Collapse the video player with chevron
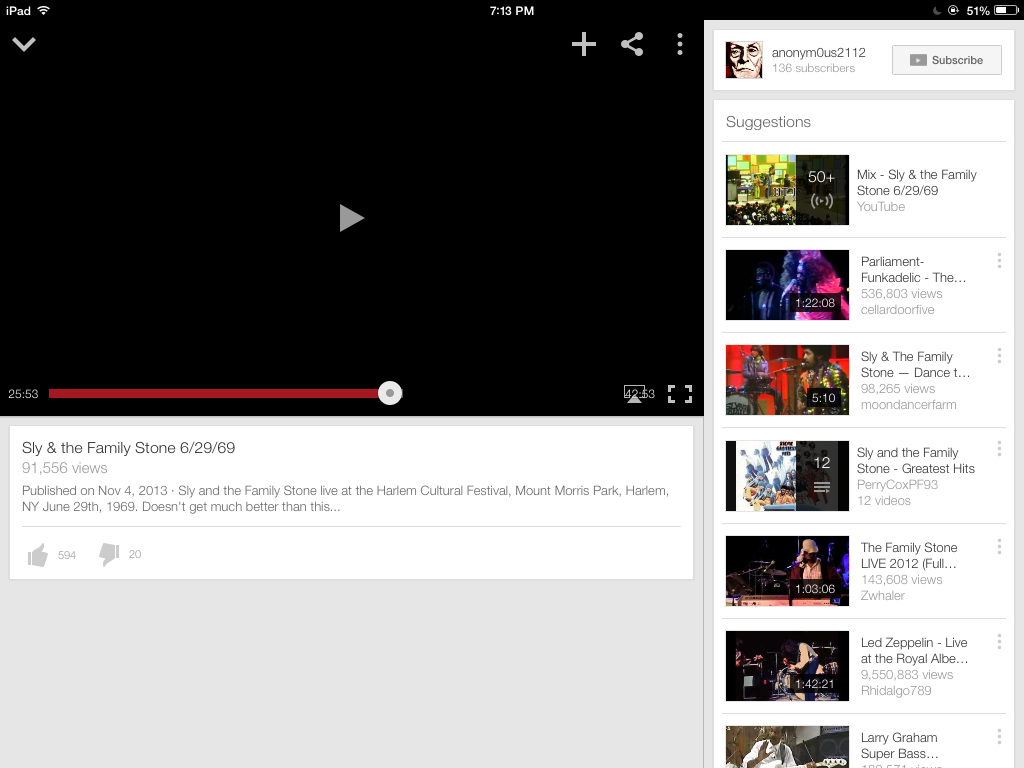This screenshot has height=768, width=1024. tap(24, 44)
